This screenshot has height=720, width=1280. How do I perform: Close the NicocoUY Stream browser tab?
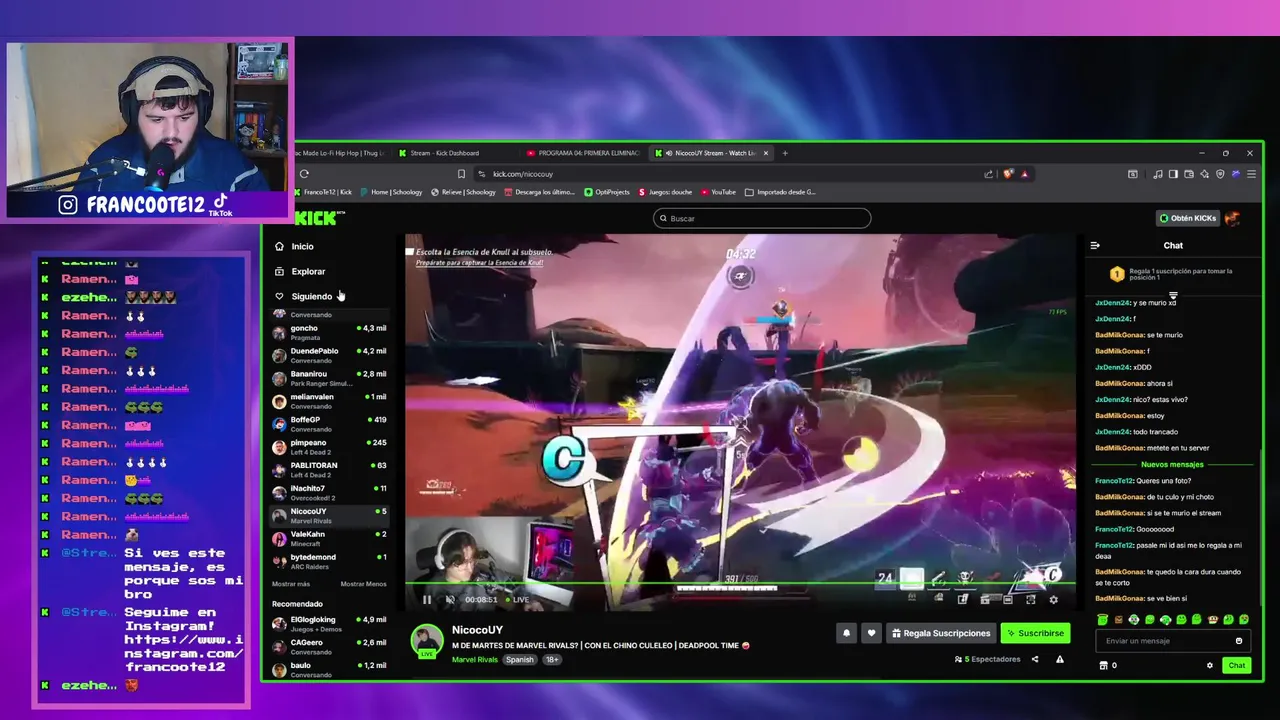pyautogui.click(x=766, y=153)
